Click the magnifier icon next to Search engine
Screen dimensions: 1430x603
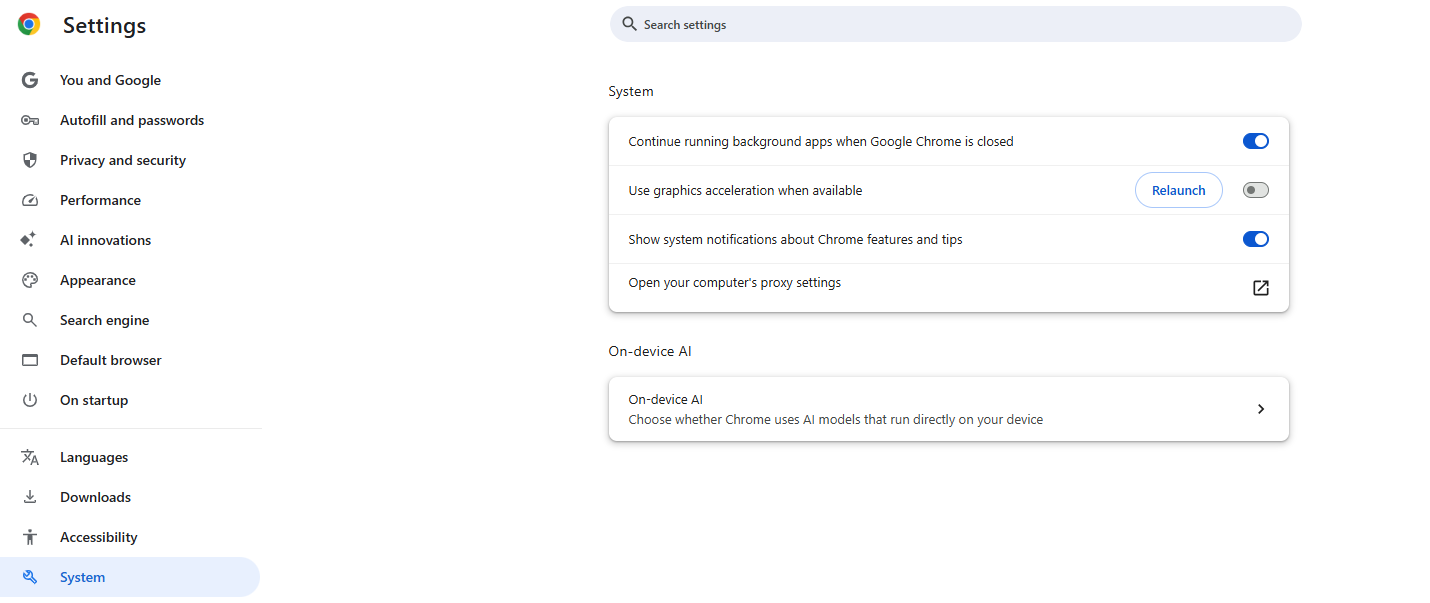point(30,320)
